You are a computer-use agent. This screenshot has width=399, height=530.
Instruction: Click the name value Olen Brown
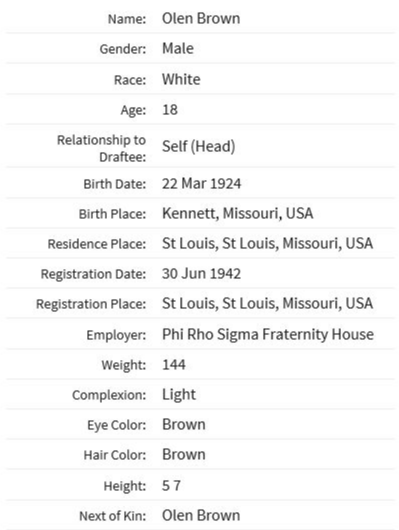[x=201, y=18]
